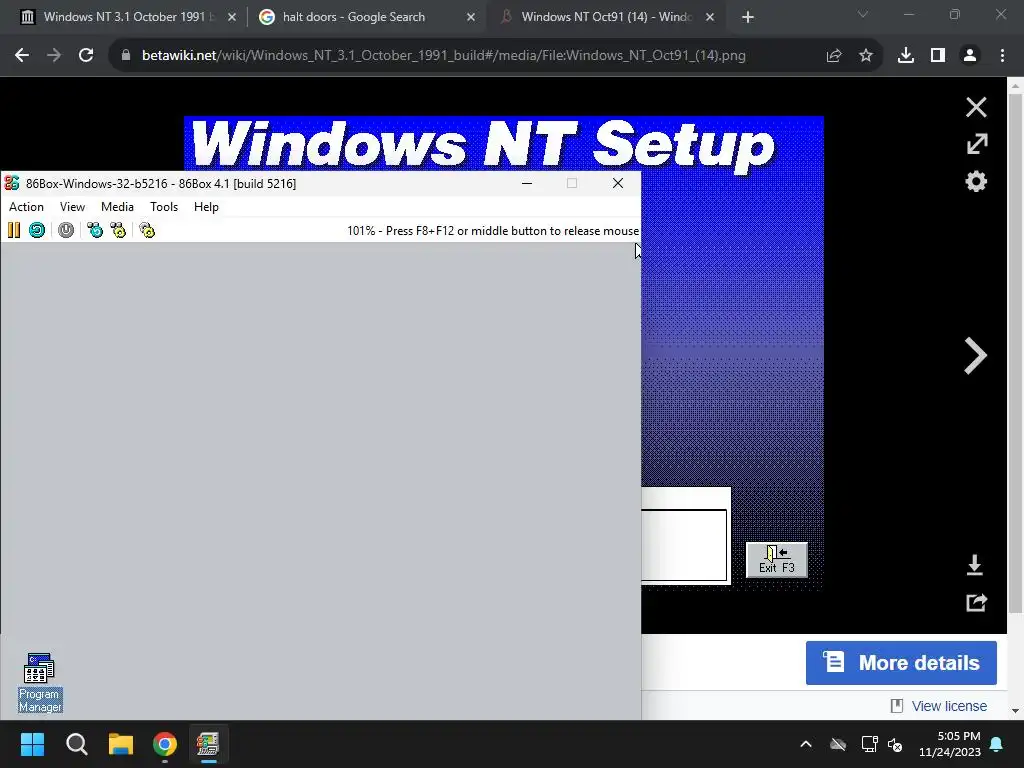
Task: Open network and sound tray settings
Action: 882,744
